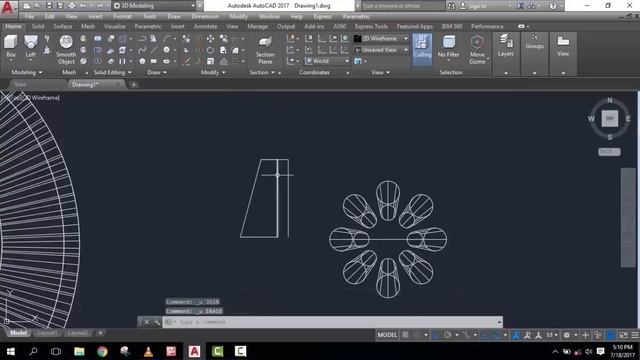Screen dimensions: 640x360
Task: Expand the Modeling panel
Action: [x=27, y=72]
